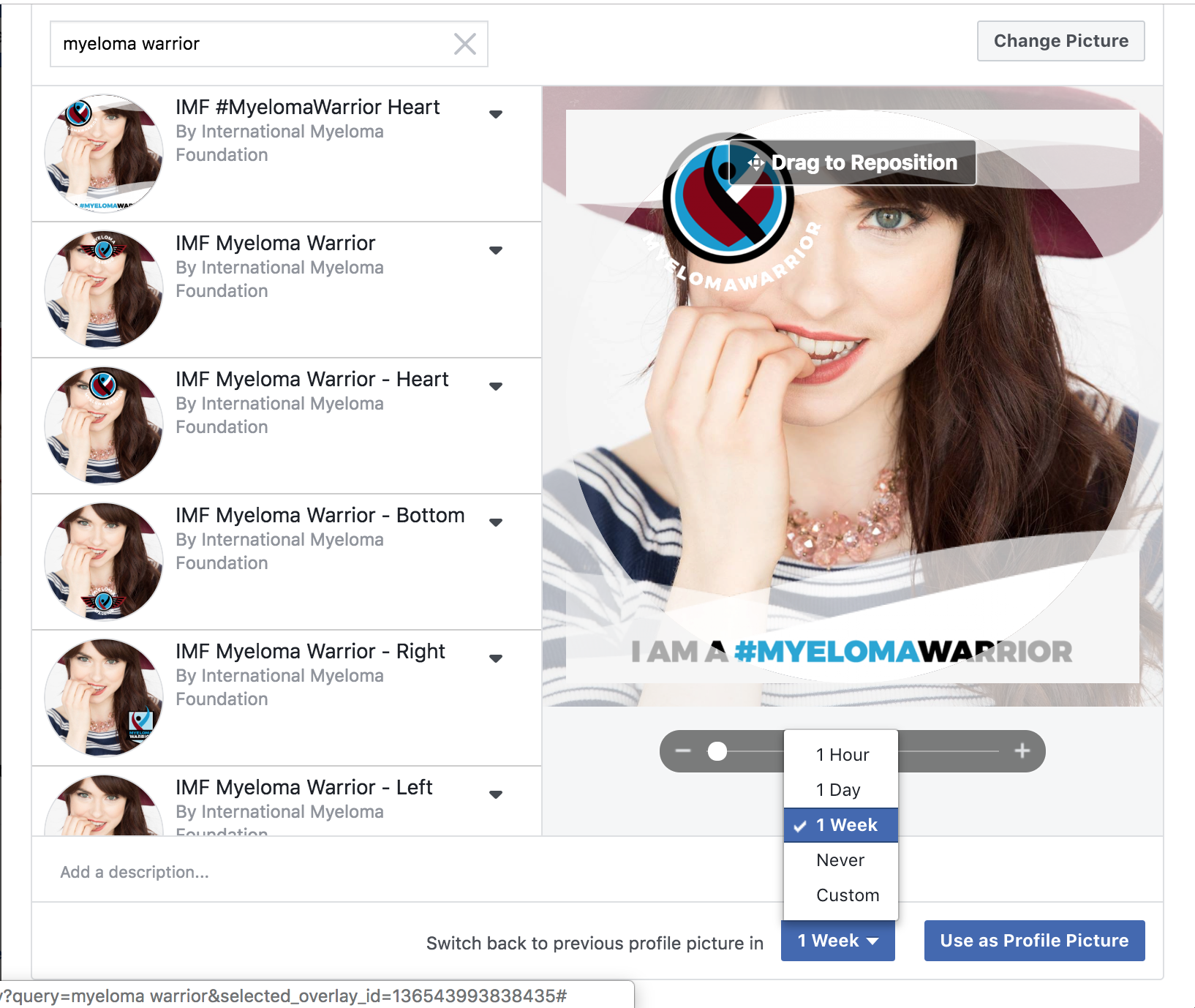Viewport: 1195px width, 1008px height.
Task: Click the myeloma warrior search field
Action: point(268,44)
